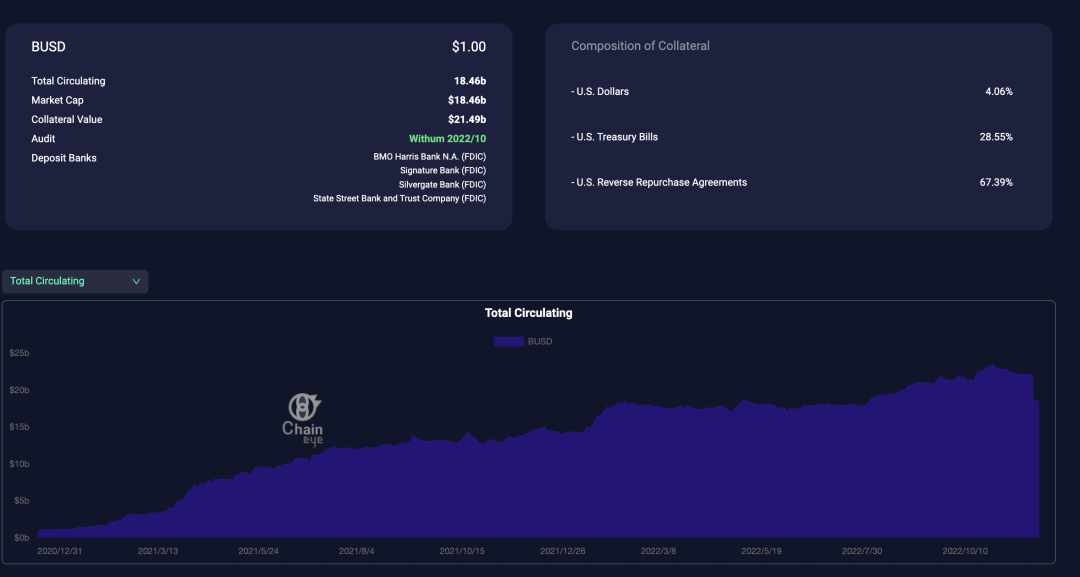The image size is (1080, 577).
Task: Open the Total Circulating dropdown
Action: [75, 281]
